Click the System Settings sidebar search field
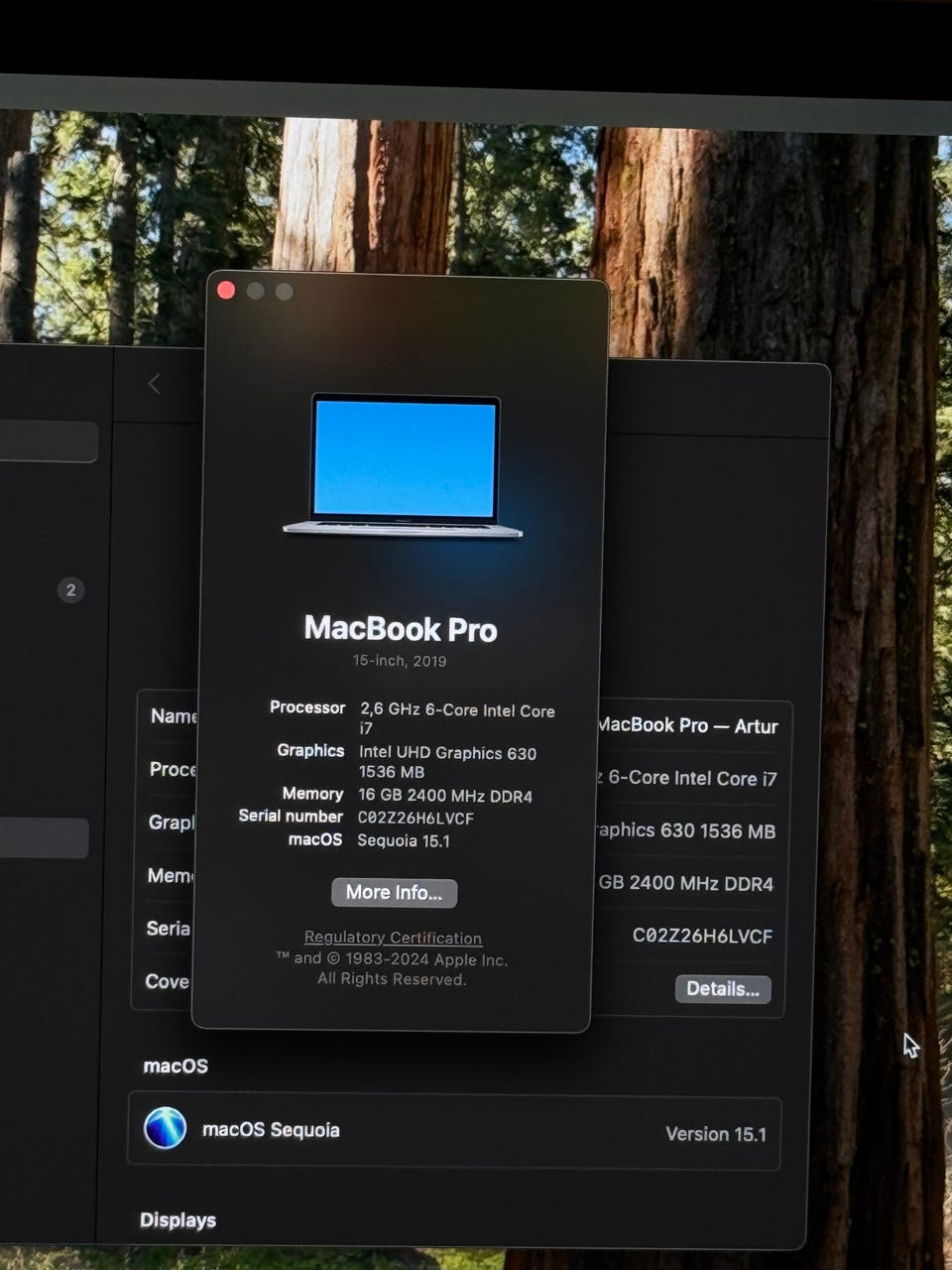Screen dimensions: 952x1270 click(x=48, y=442)
